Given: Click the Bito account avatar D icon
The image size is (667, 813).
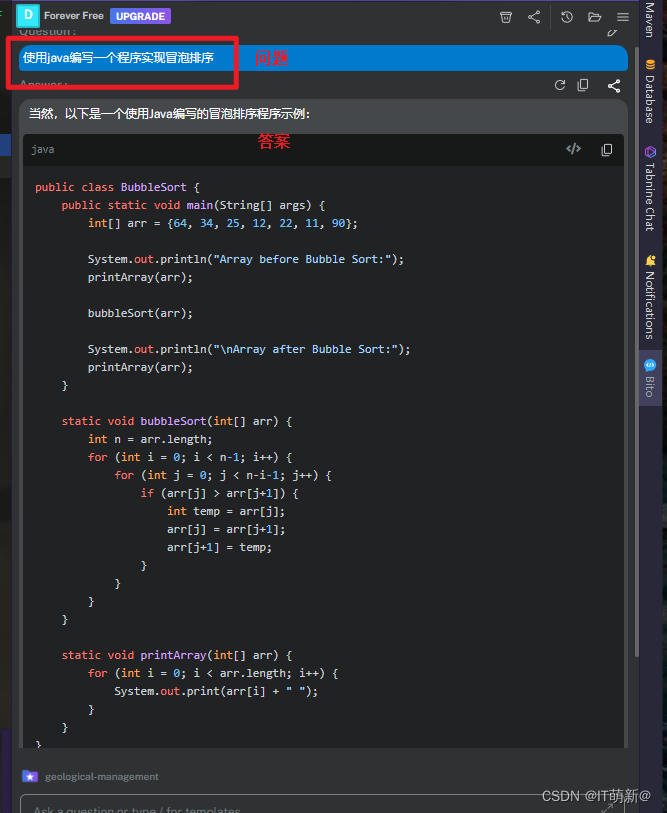Looking at the screenshot, I should coord(28,15).
